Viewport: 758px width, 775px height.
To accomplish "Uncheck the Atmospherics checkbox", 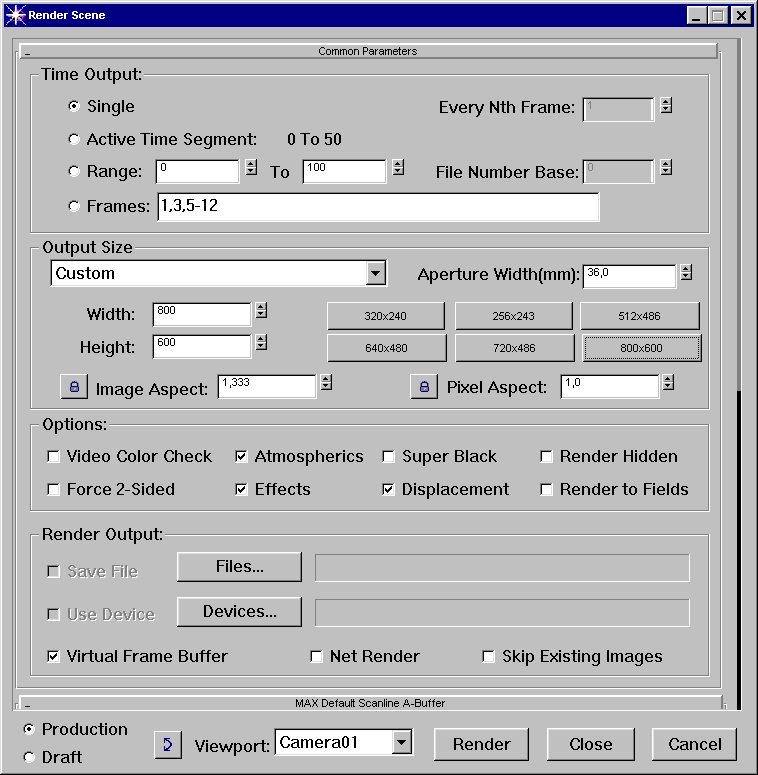I will click(x=241, y=457).
